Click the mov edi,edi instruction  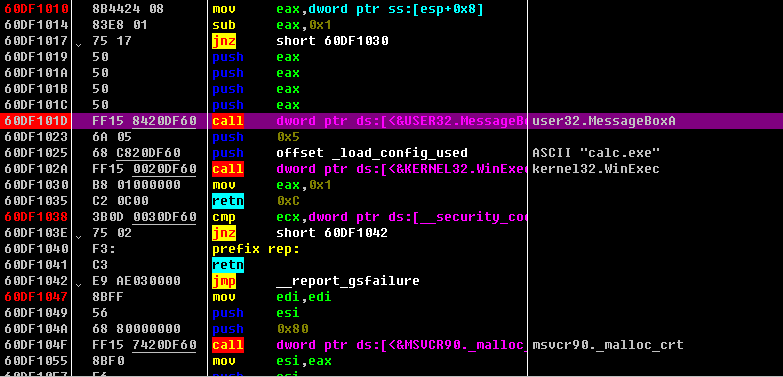[272, 297]
